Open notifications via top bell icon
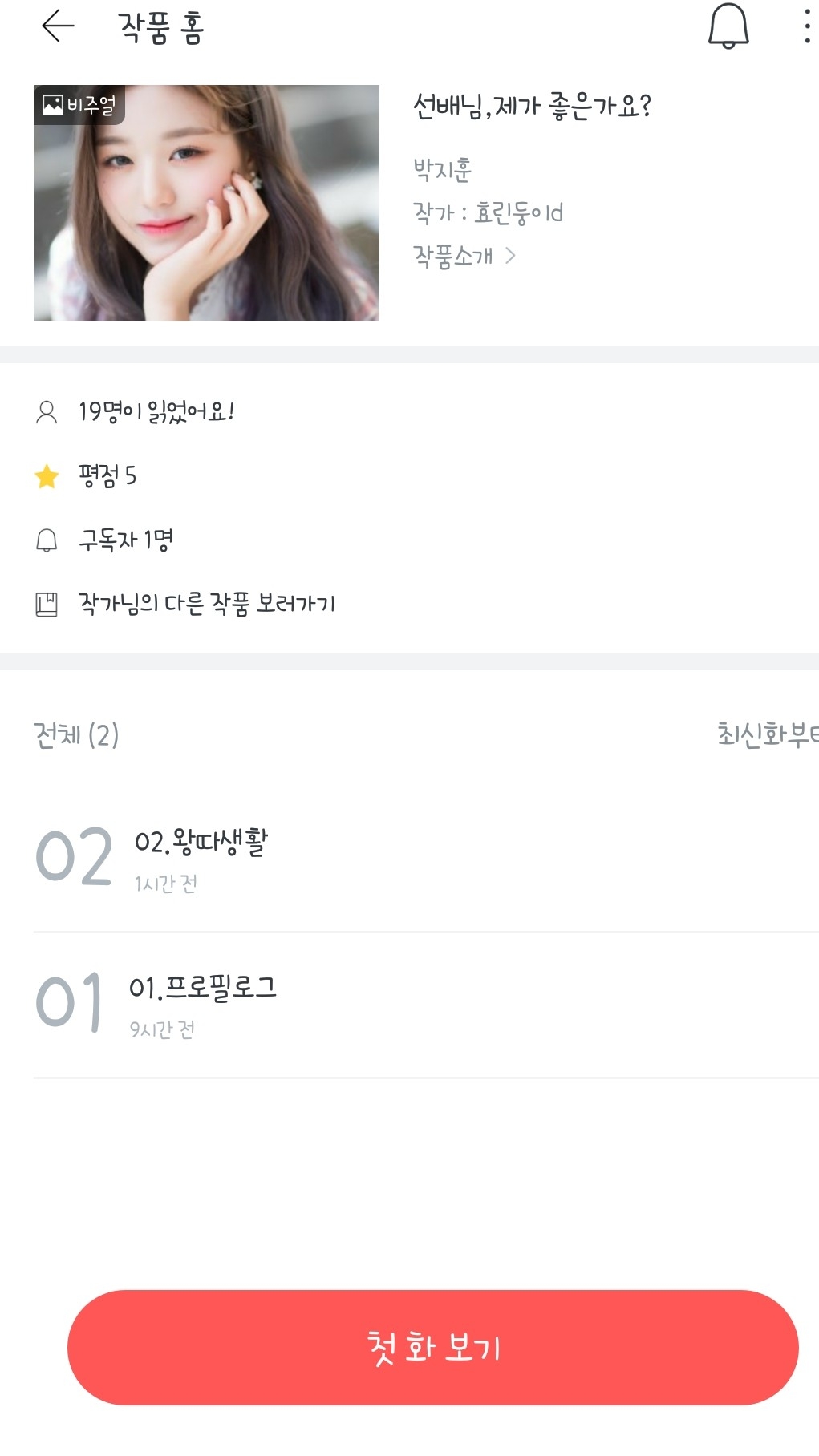819x1456 pixels. (x=728, y=26)
